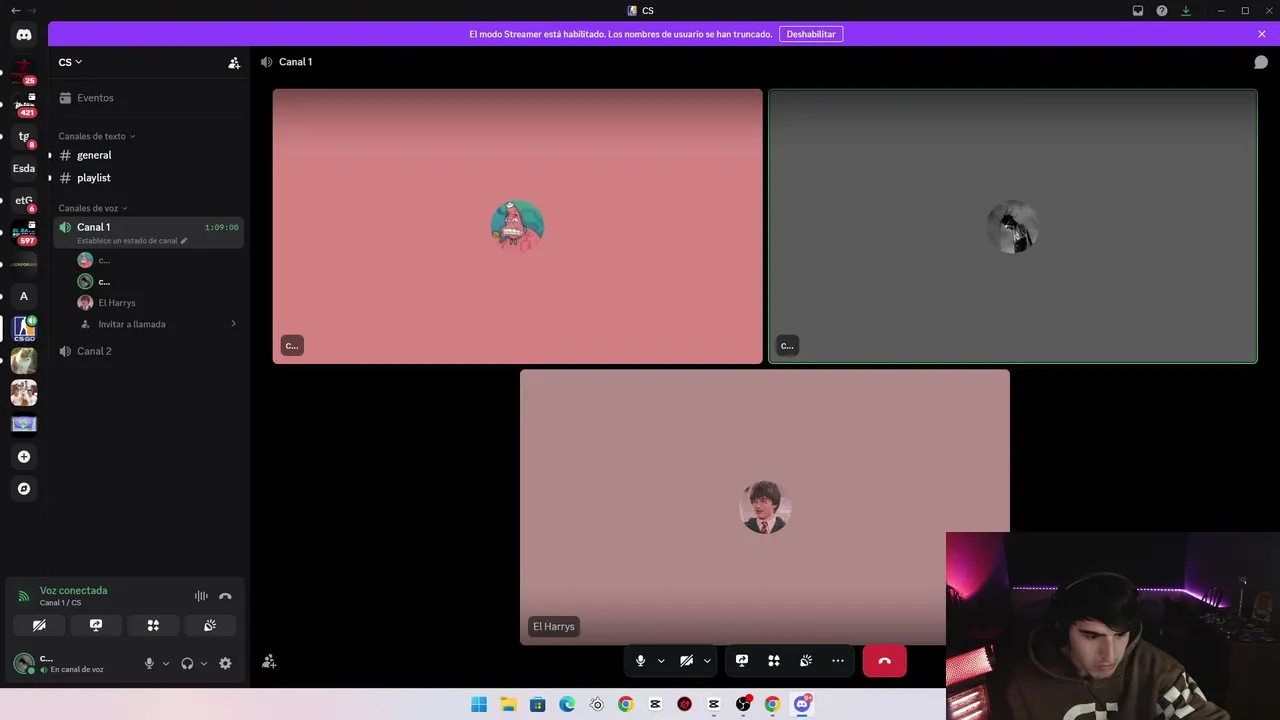Expand microphone input options in user panel
The width and height of the screenshot is (1280, 720).
[166, 663]
